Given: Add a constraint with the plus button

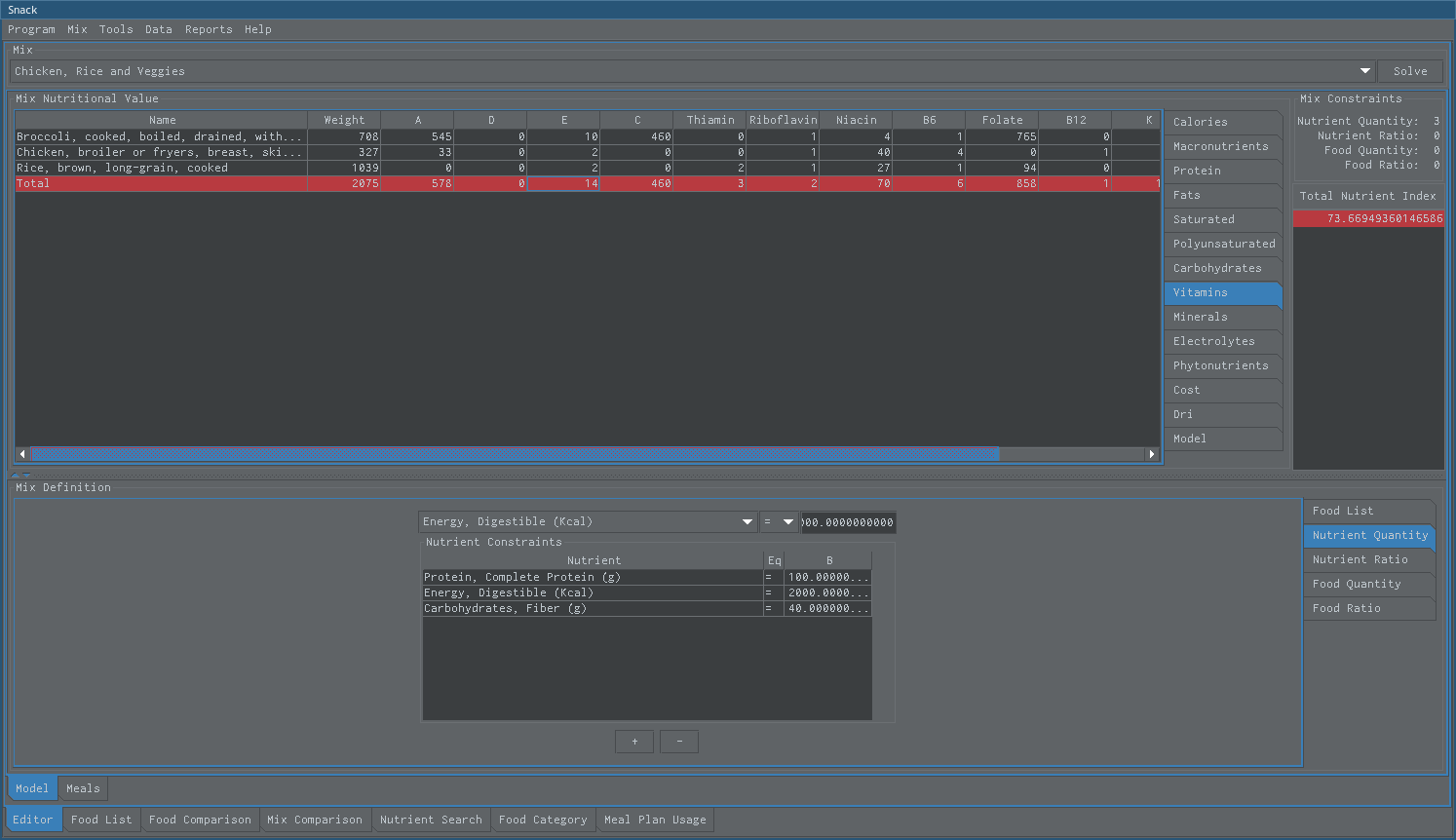Looking at the screenshot, I should [x=634, y=742].
